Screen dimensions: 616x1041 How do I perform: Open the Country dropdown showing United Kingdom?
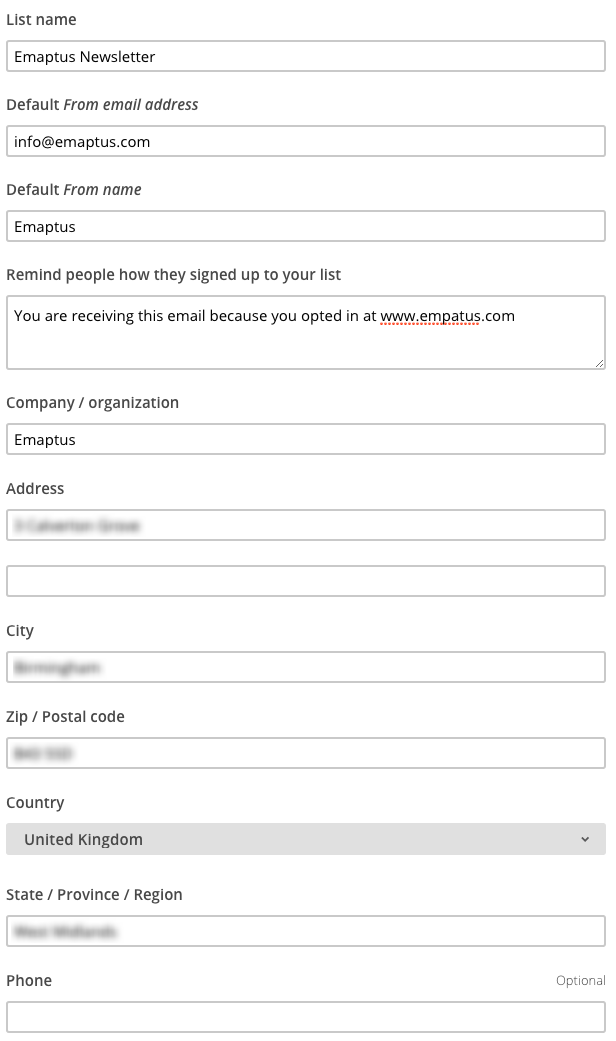305,840
